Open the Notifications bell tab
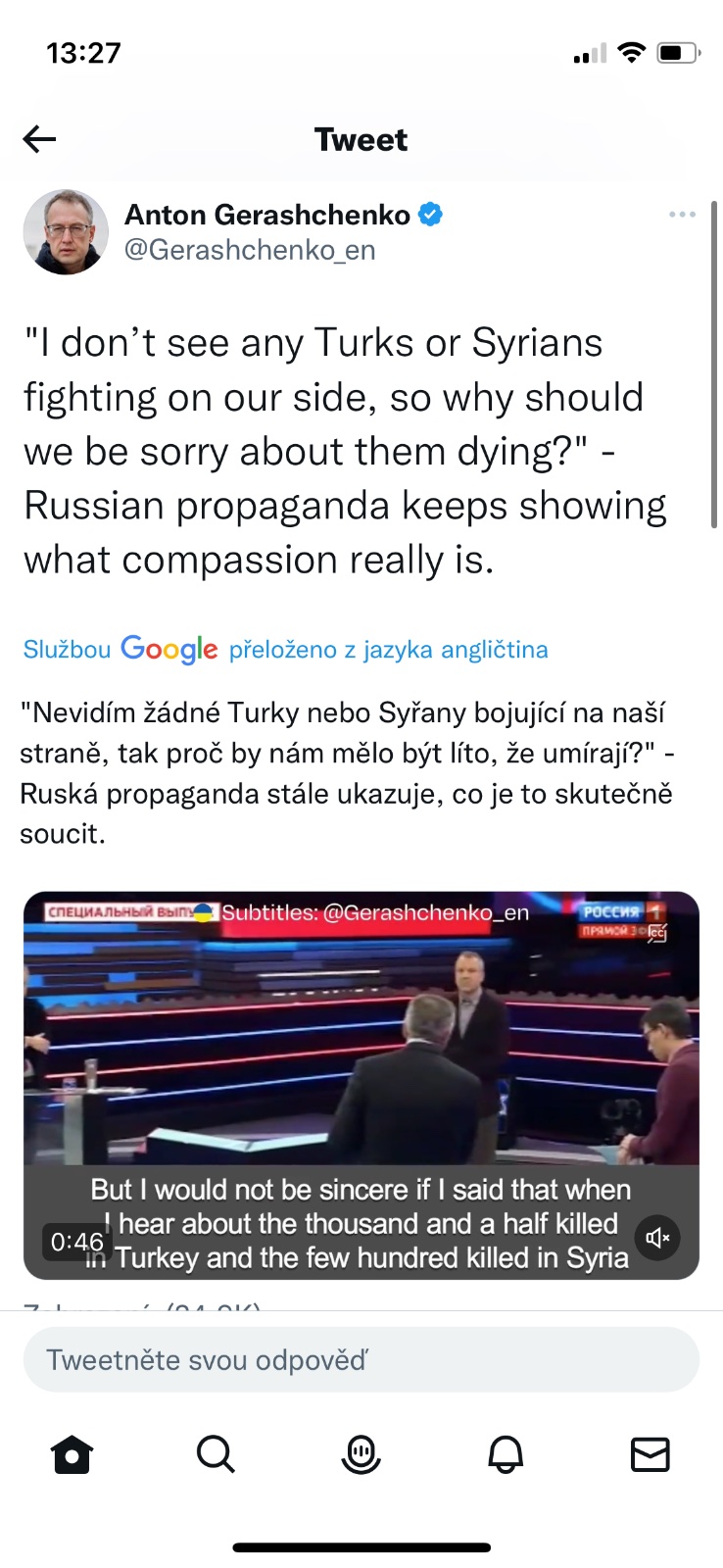 pos(506,1454)
